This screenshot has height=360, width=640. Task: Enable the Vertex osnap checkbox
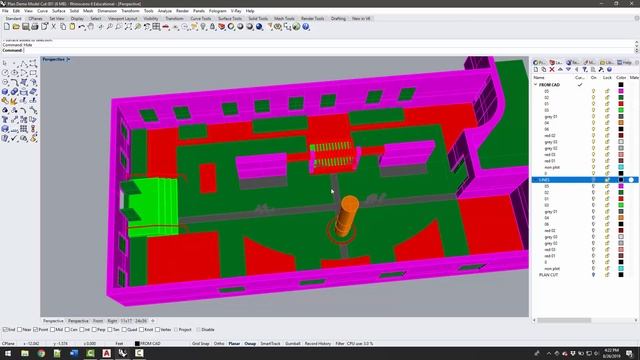(x=158, y=329)
